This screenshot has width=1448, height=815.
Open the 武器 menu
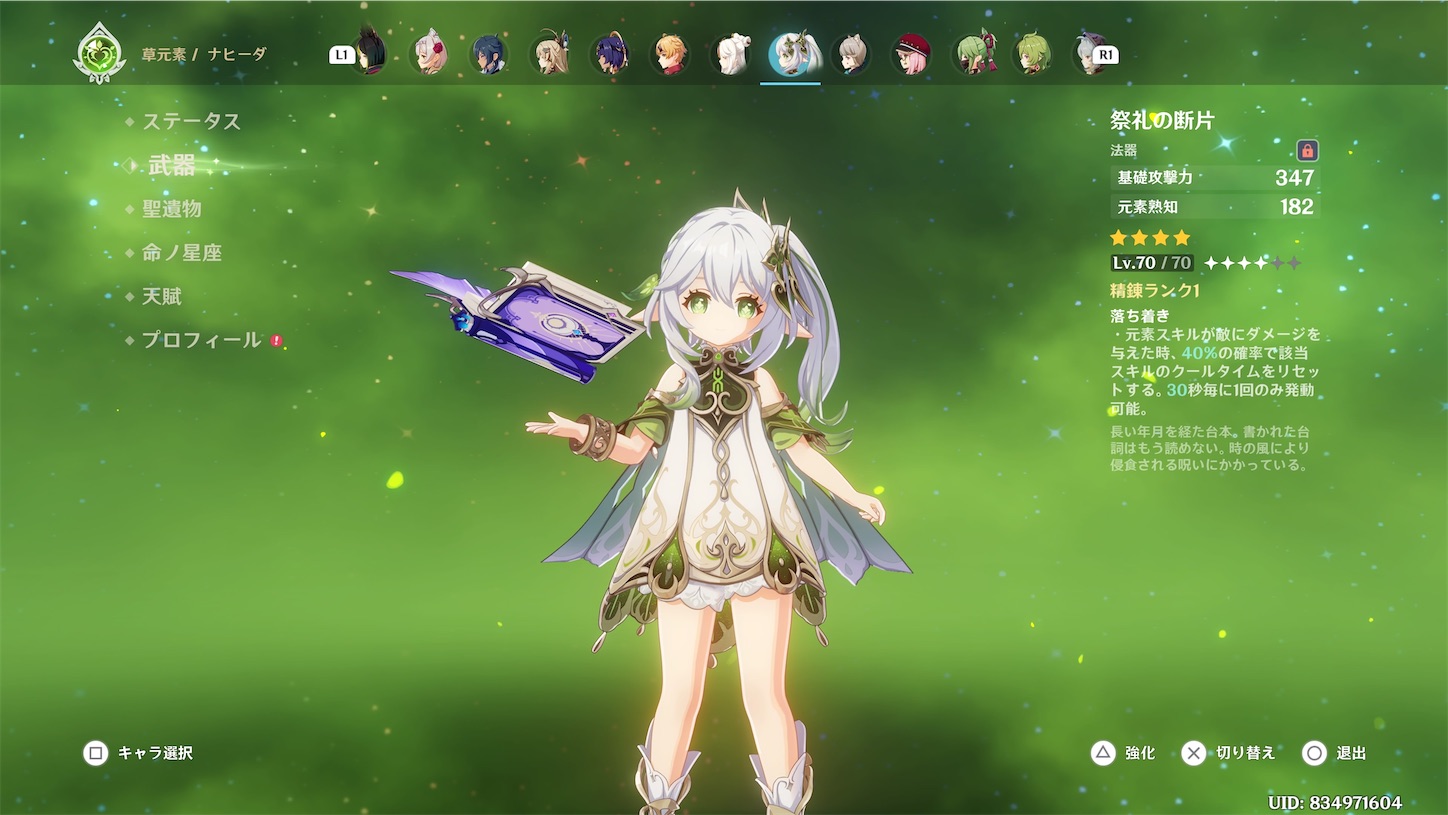click(x=172, y=165)
